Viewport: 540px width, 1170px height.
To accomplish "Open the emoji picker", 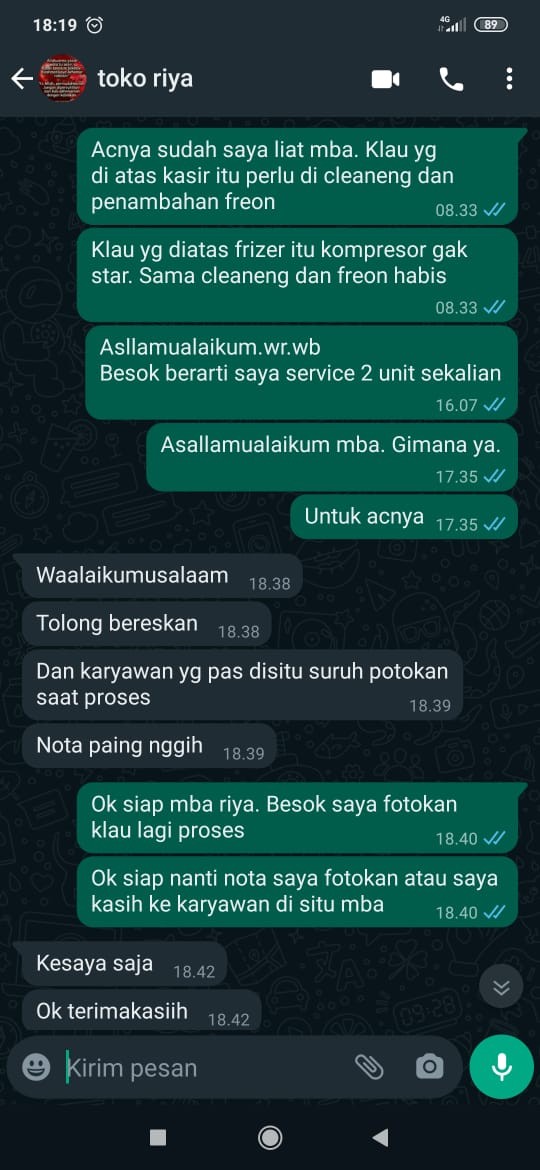I will 36,1066.
